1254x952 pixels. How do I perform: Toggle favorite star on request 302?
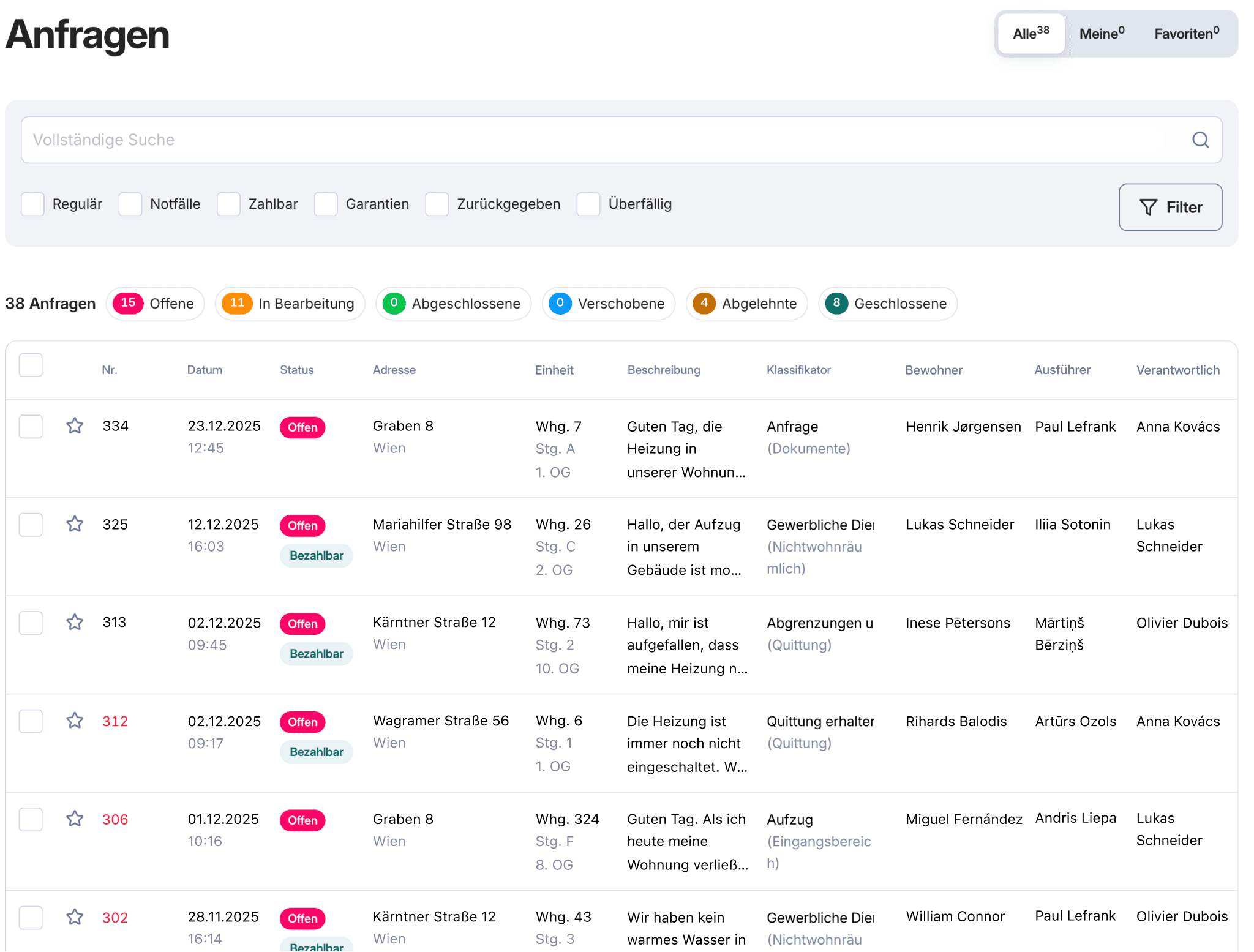click(75, 916)
